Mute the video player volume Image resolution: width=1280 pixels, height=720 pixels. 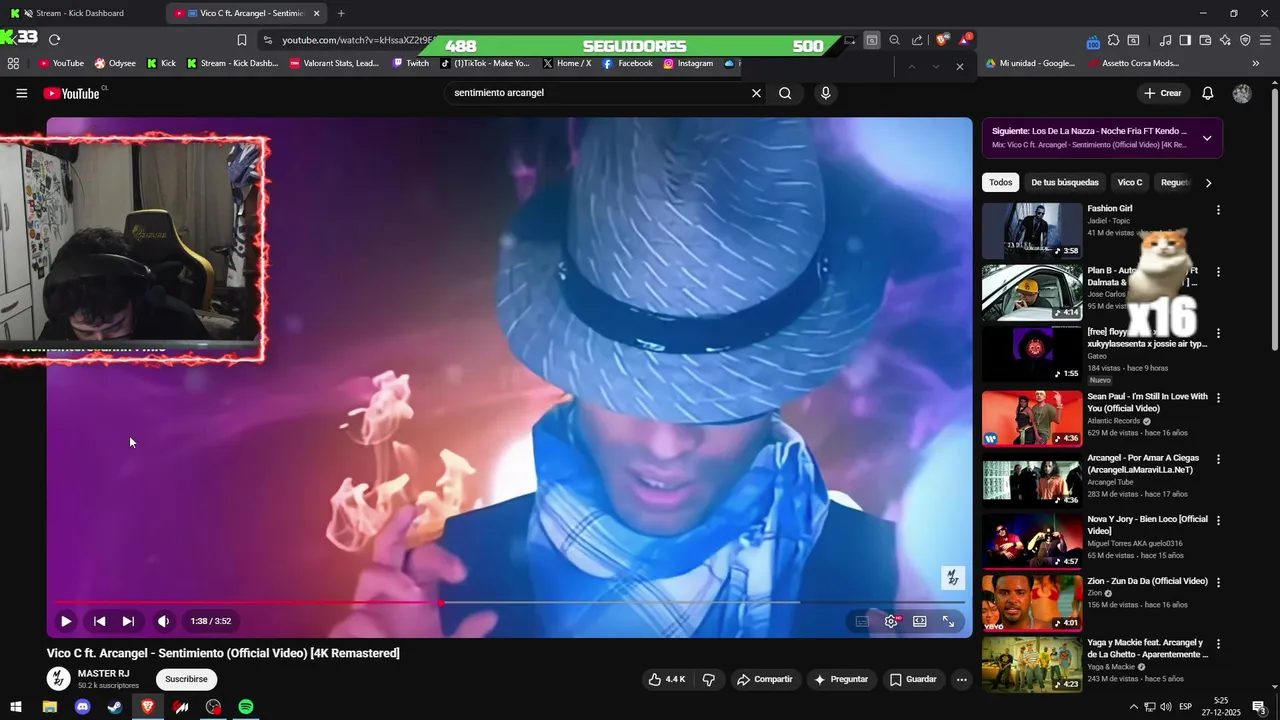[x=164, y=621]
